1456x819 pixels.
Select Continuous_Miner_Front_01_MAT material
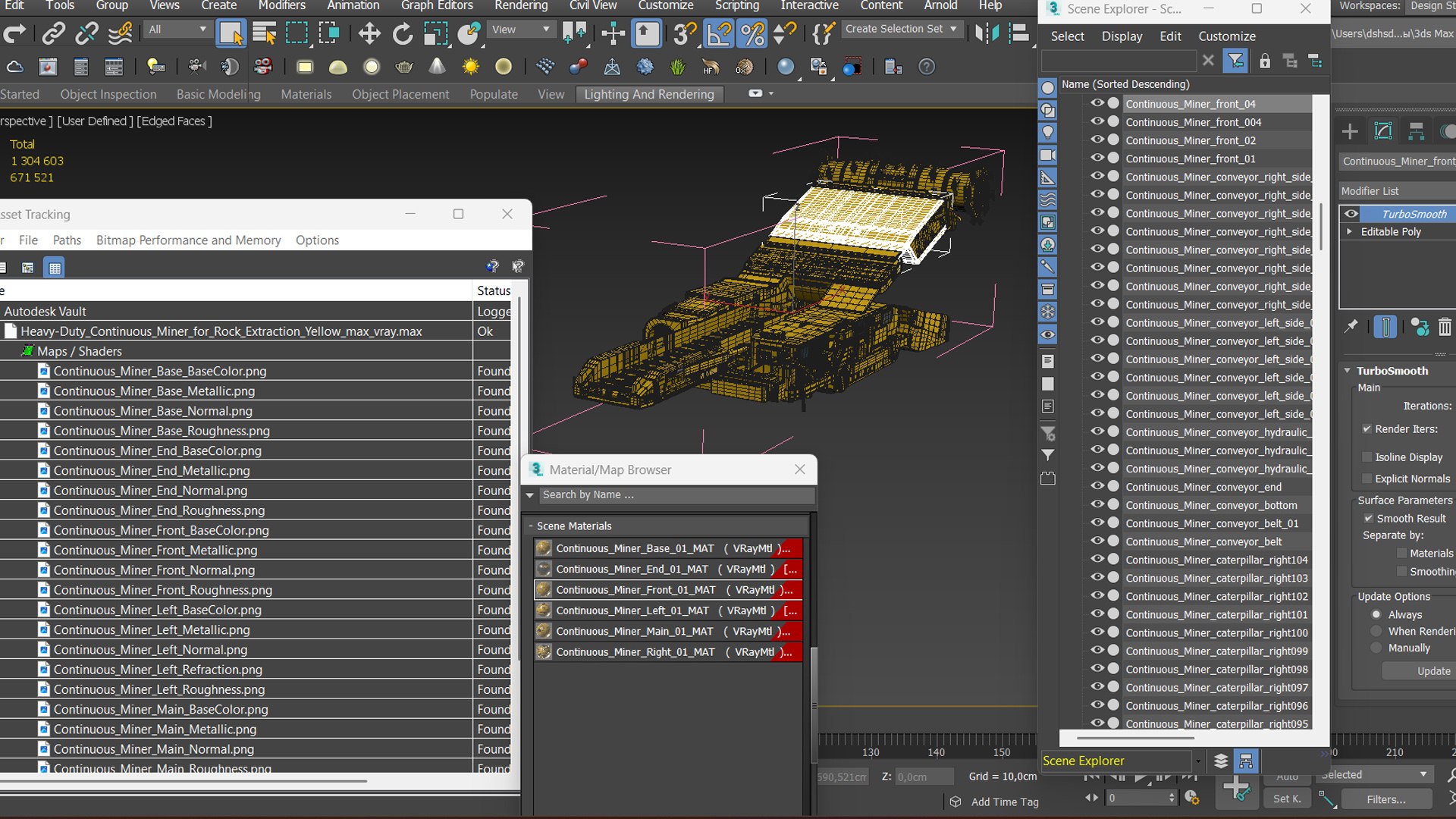(x=668, y=589)
